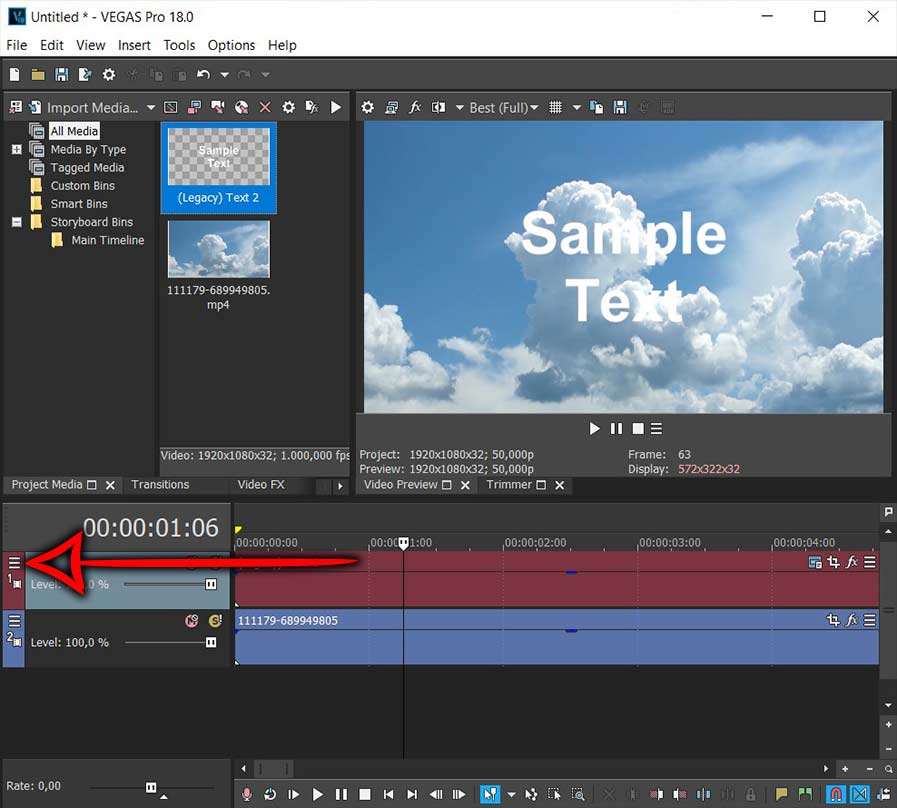The width and height of the screenshot is (897, 808).
Task: Open the Tools menu
Action: pos(179,45)
